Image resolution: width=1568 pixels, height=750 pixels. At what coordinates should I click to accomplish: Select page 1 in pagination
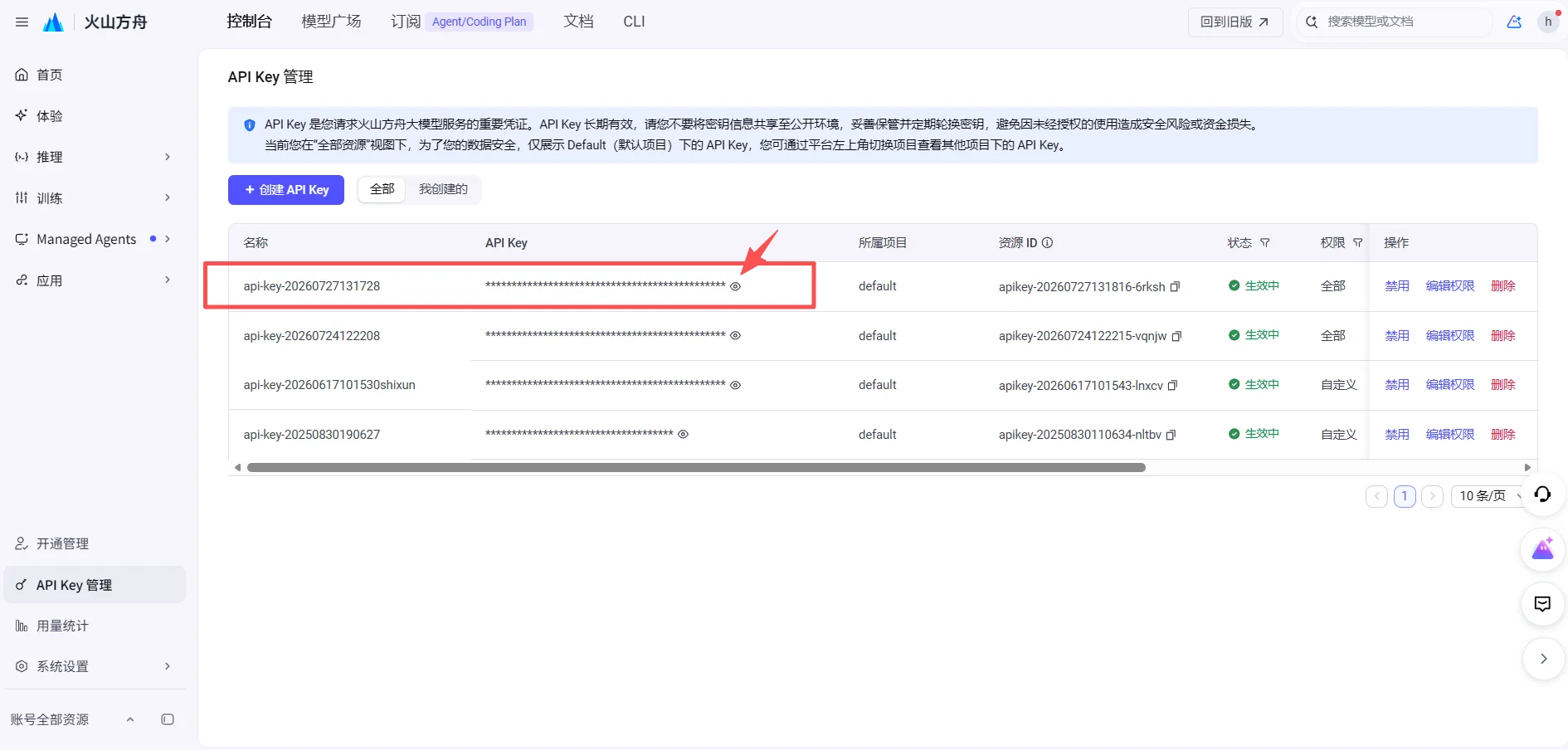tap(1405, 496)
